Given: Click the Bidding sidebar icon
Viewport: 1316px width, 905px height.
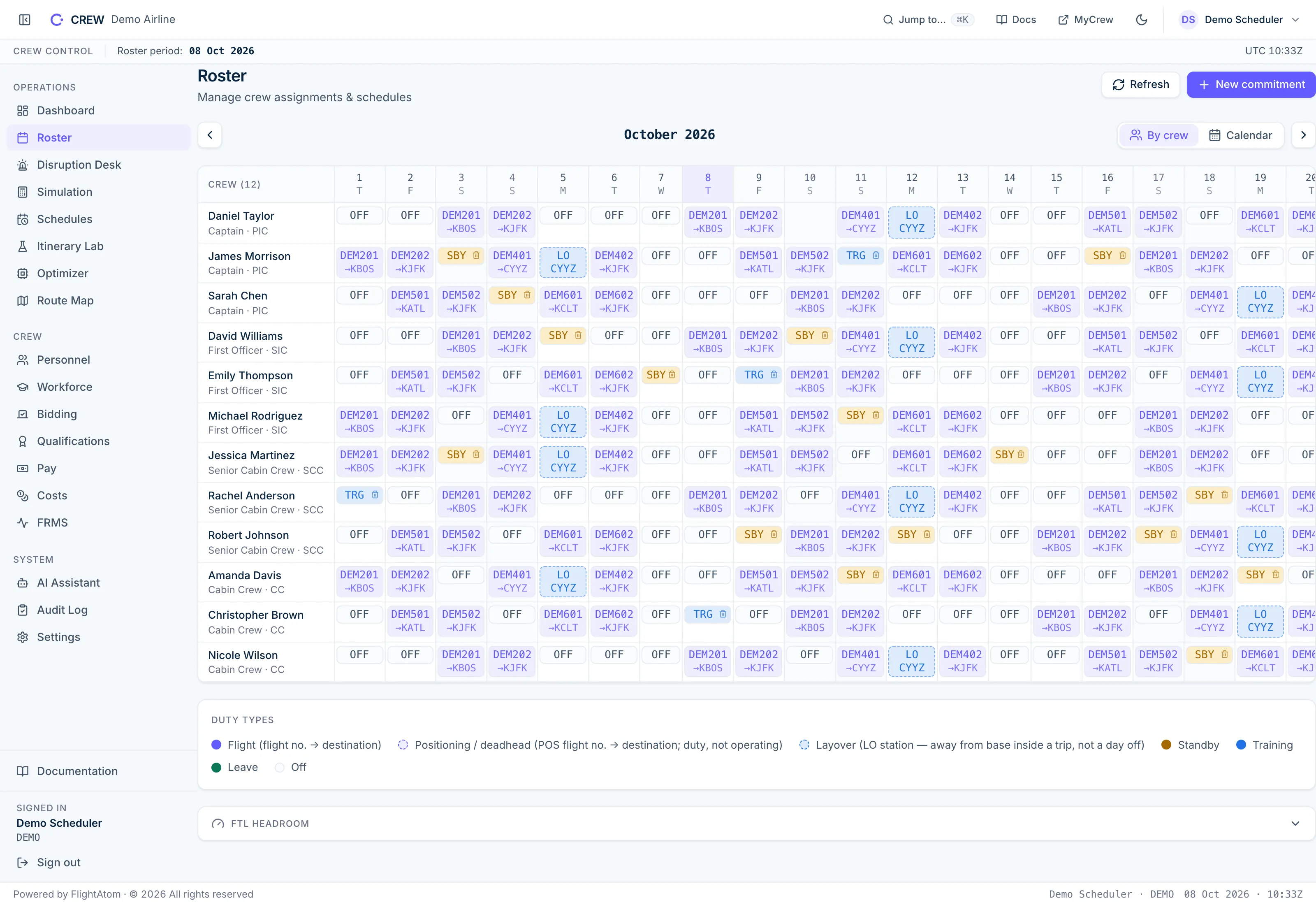Looking at the screenshot, I should coord(23,415).
